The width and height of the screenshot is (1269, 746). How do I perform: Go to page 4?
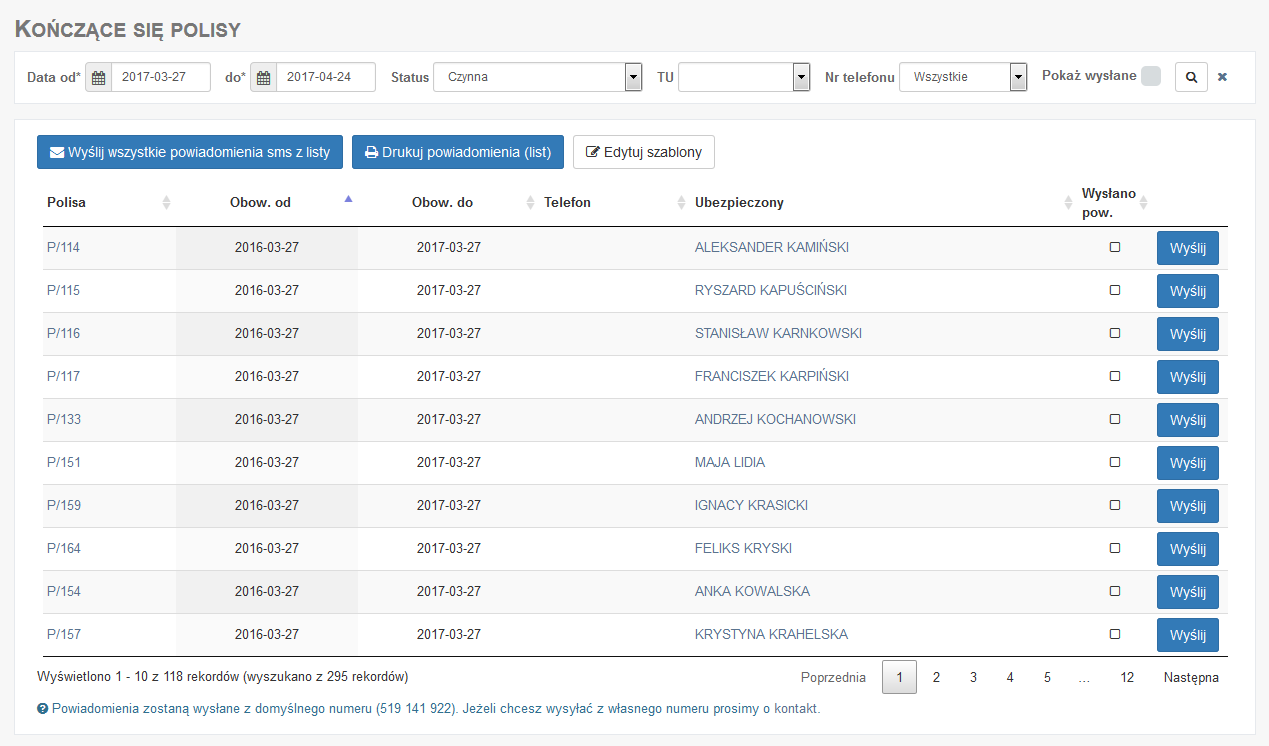point(1010,677)
